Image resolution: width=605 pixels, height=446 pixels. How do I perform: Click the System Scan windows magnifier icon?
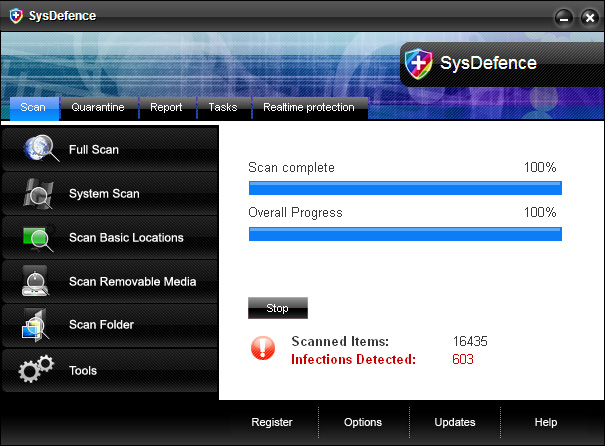38,194
